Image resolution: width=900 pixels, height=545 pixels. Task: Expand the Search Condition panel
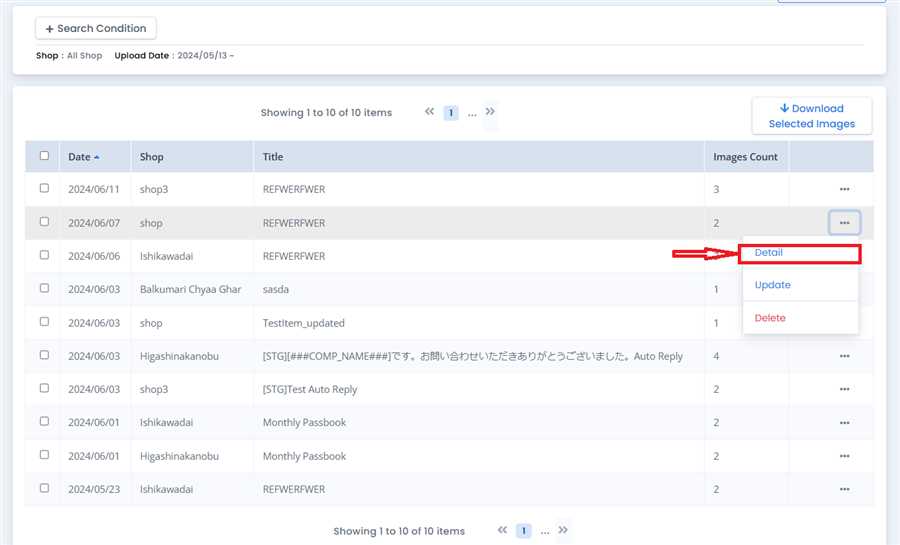(96, 29)
